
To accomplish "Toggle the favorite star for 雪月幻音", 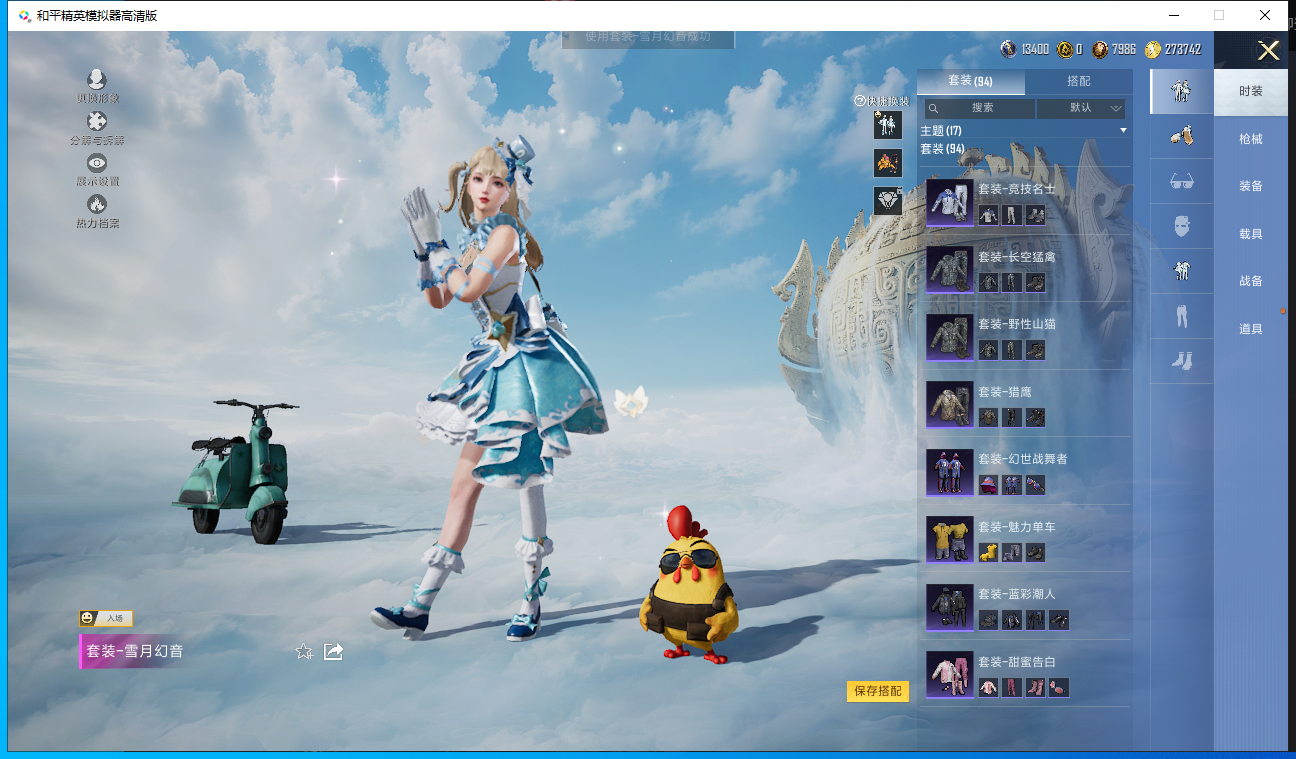I will click(304, 652).
